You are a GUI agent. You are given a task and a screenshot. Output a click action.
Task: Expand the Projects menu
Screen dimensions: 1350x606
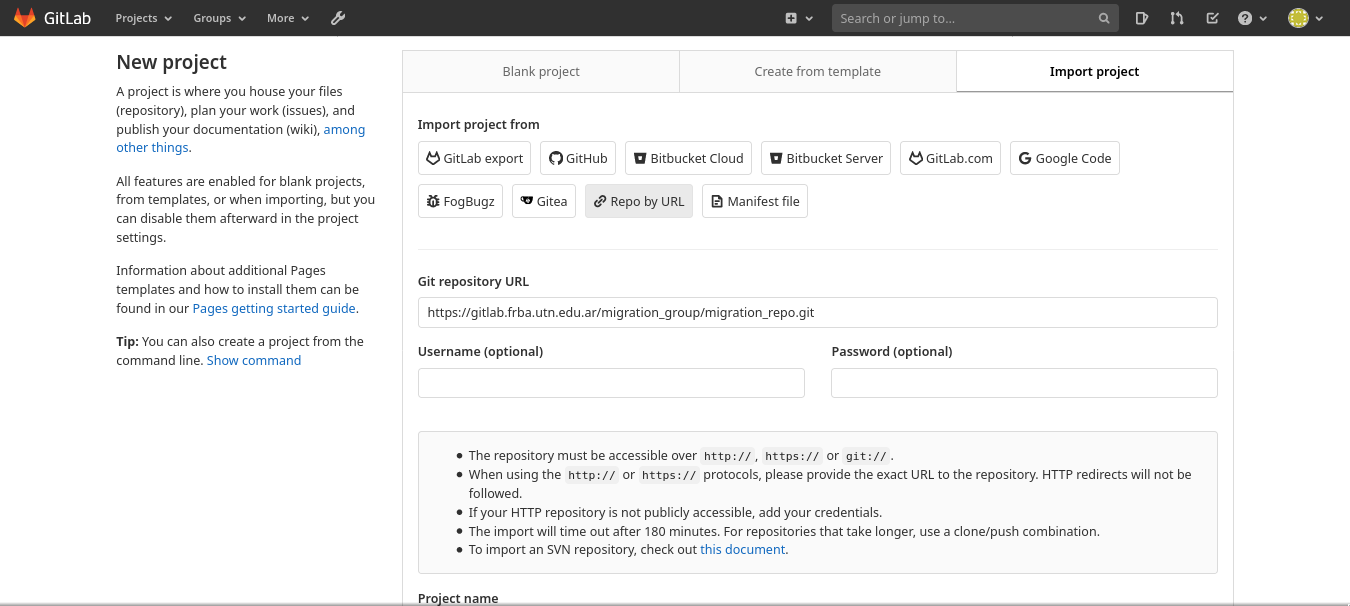tap(143, 18)
